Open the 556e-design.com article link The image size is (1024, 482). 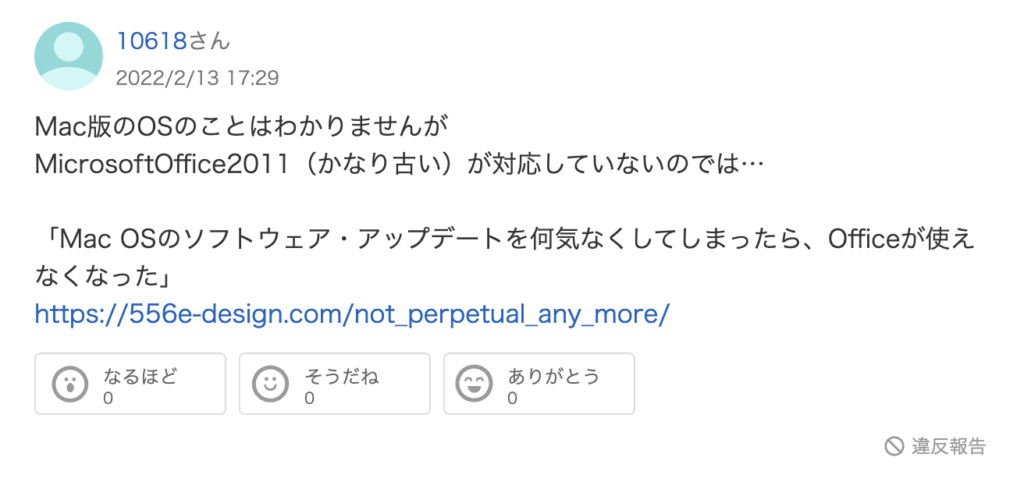coord(352,314)
